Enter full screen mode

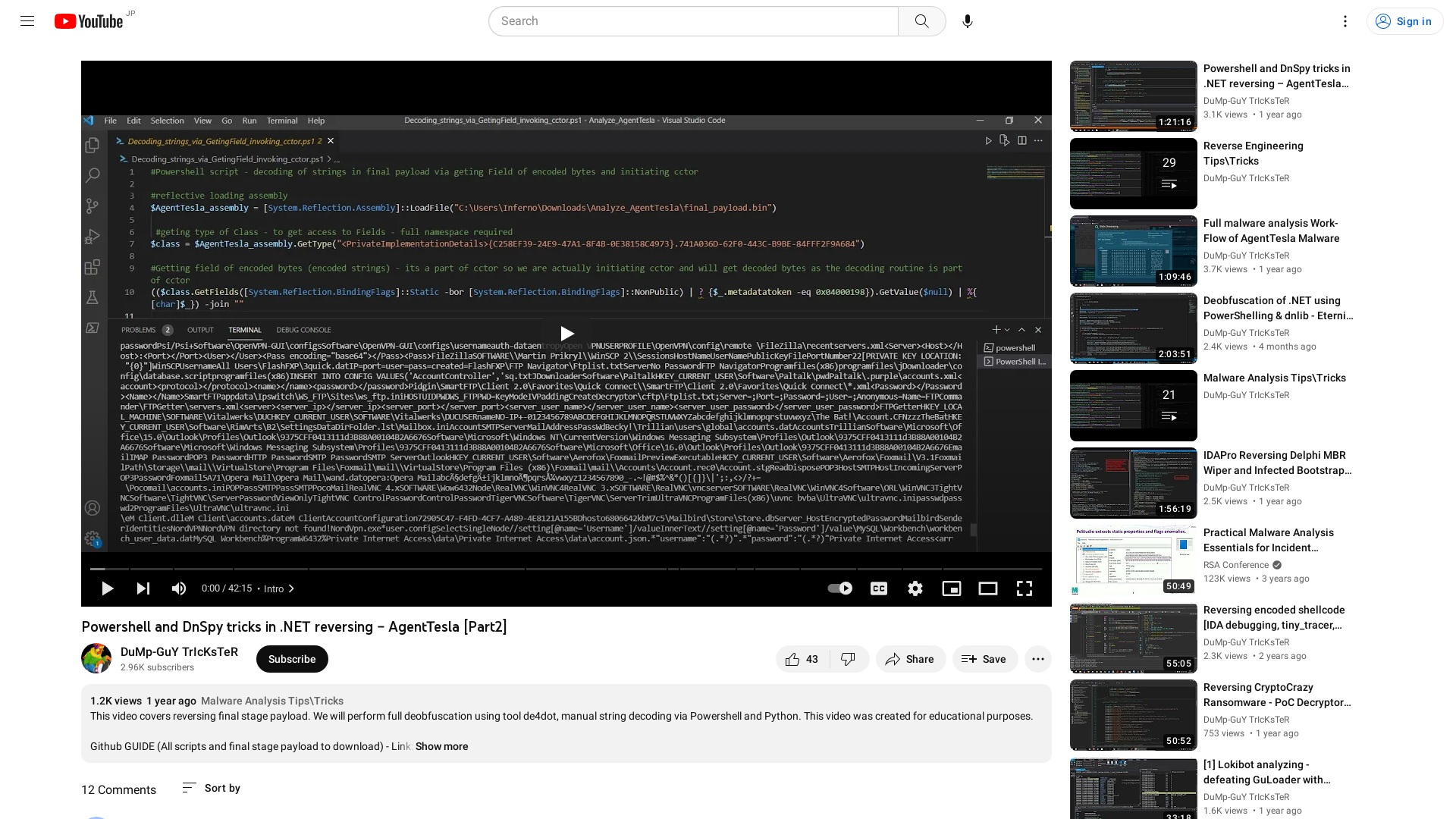[1025, 588]
